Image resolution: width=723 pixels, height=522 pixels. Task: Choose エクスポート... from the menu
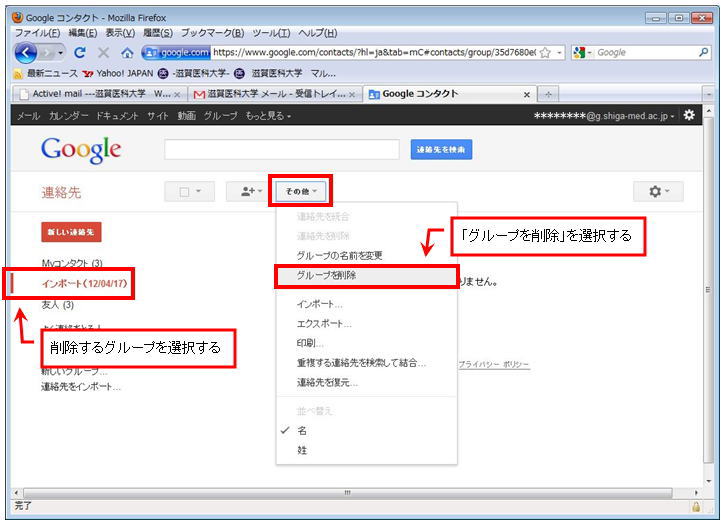tap(367, 324)
